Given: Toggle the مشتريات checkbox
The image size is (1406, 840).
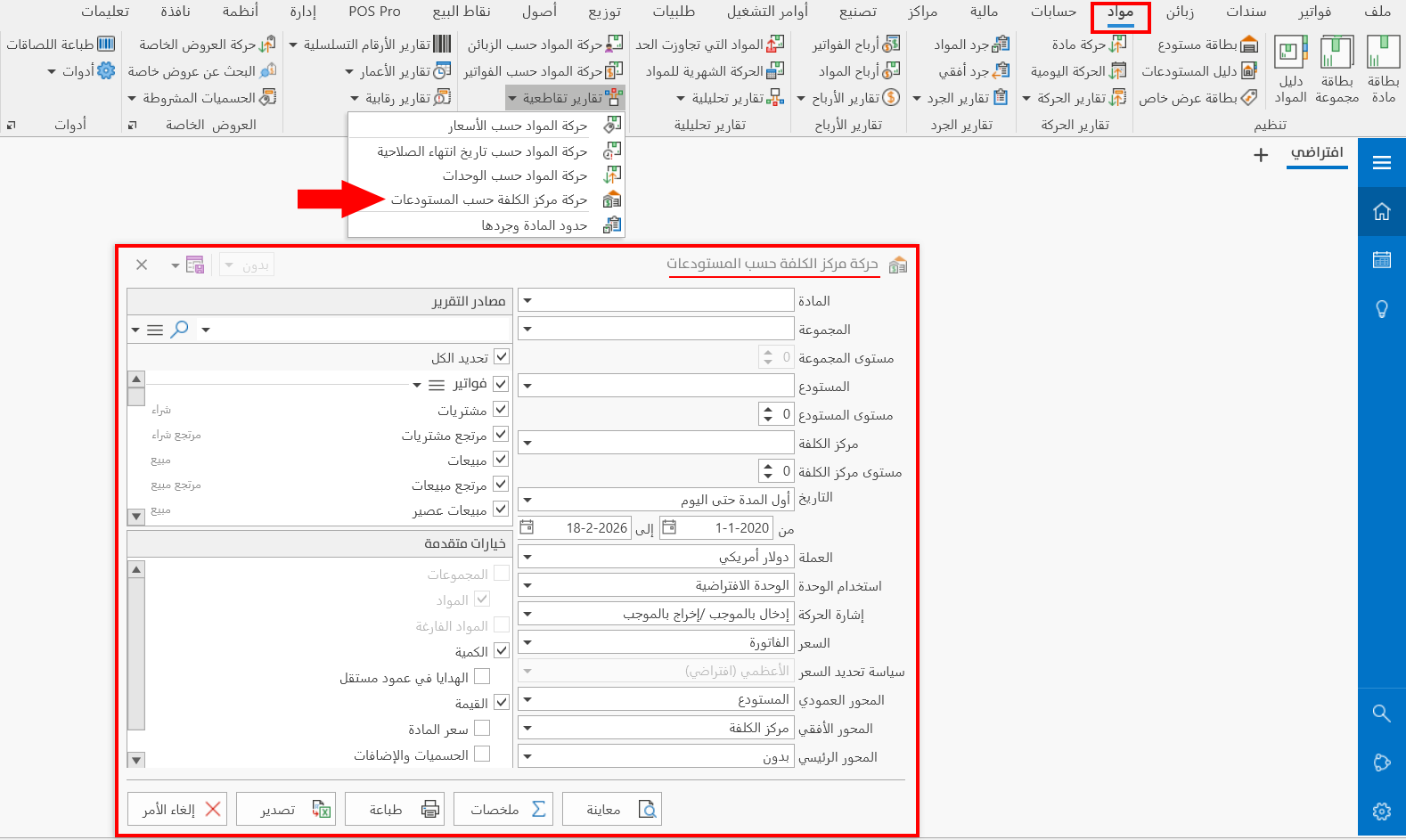Looking at the screenshot, I should [501, 409].
